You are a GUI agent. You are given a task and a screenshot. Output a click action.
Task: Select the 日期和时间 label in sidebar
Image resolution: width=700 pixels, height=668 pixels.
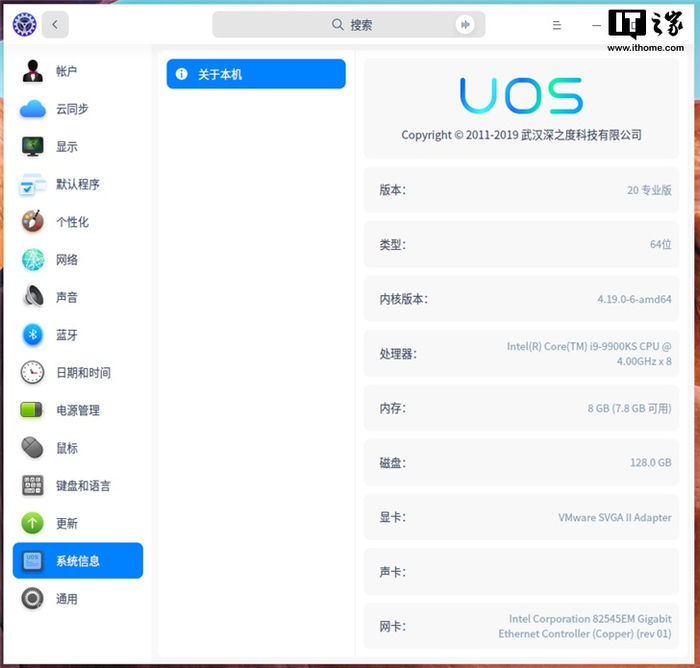pos(83,372)
